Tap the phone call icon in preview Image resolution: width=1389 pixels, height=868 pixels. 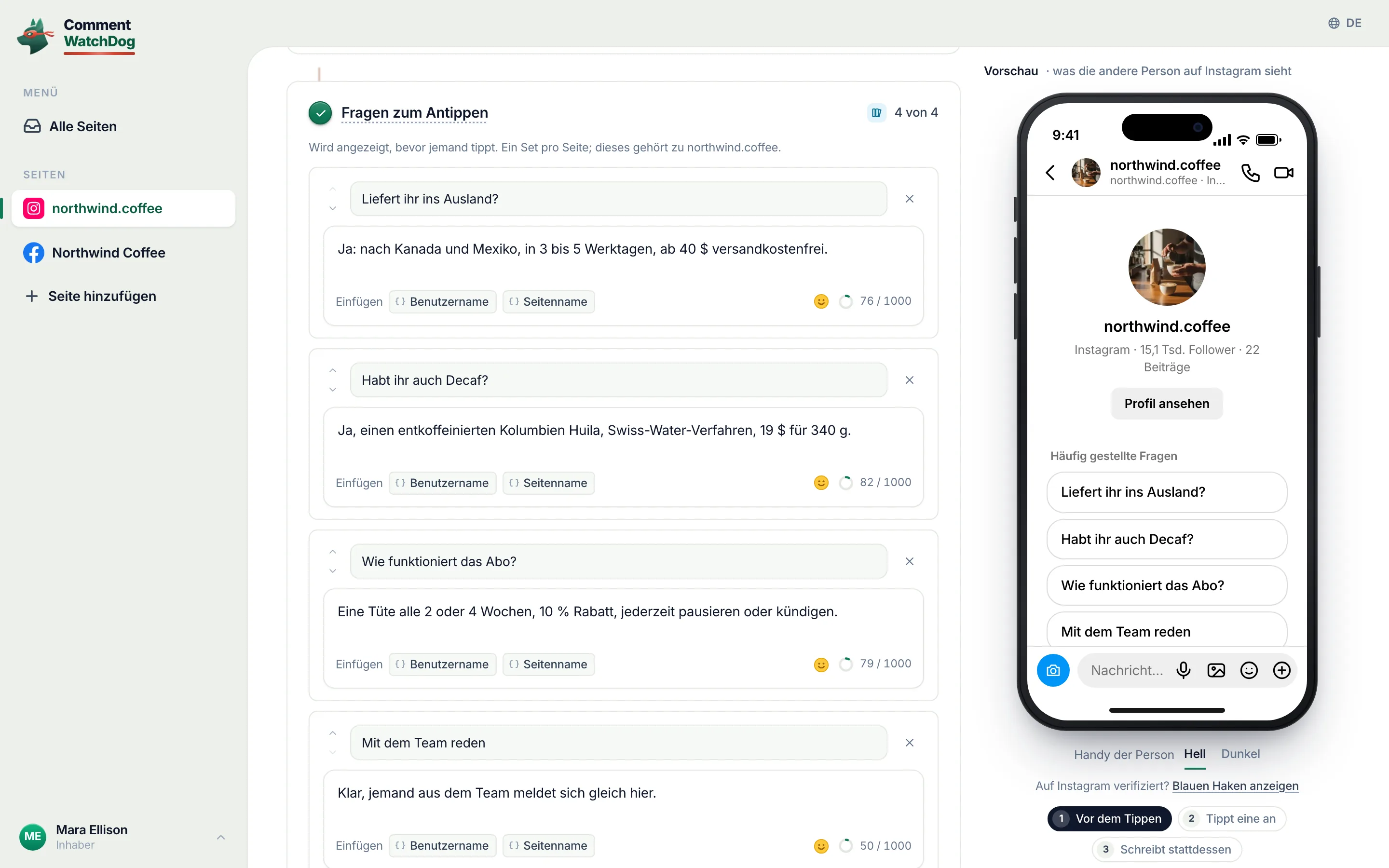coord(1250,173)
